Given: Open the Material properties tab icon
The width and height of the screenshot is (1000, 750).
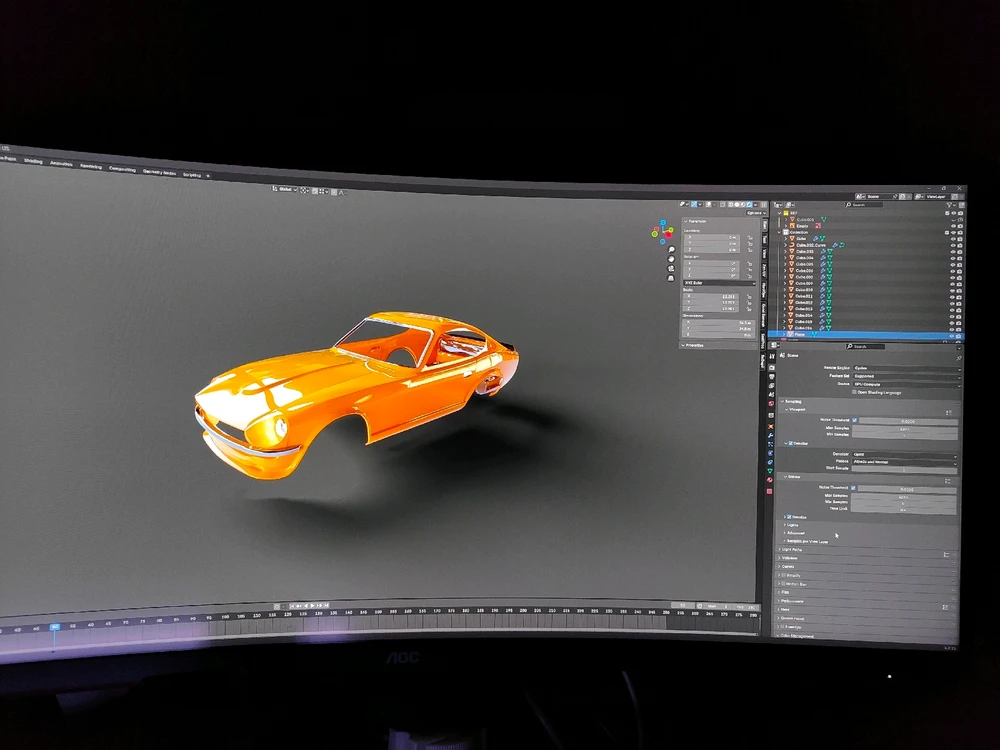Looking at the screenshot, I should [x=769, y=479].
